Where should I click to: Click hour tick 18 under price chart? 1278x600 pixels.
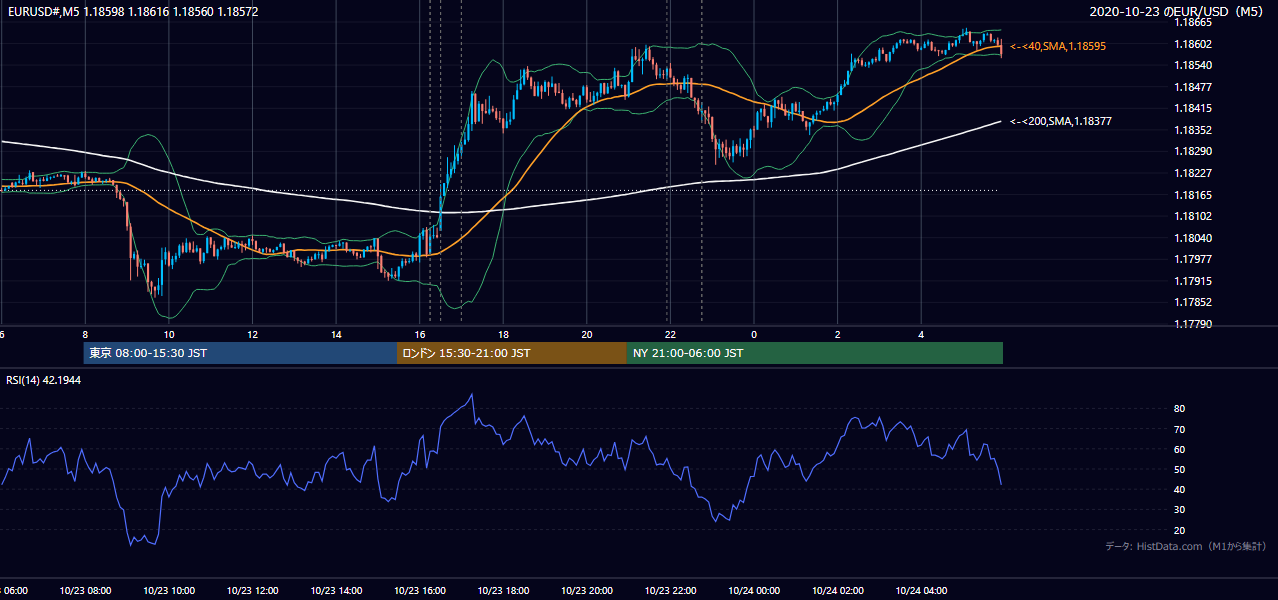click(504, 334)
